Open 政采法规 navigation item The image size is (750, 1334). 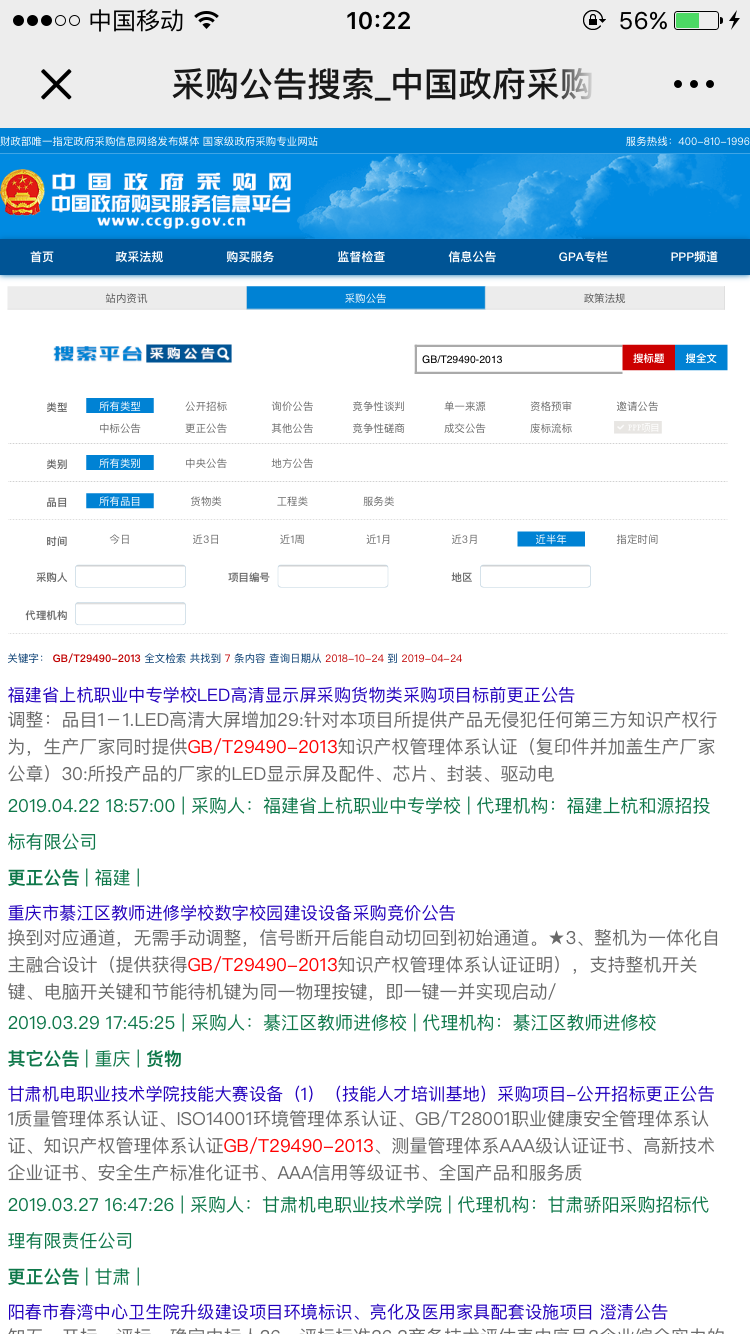139,257
